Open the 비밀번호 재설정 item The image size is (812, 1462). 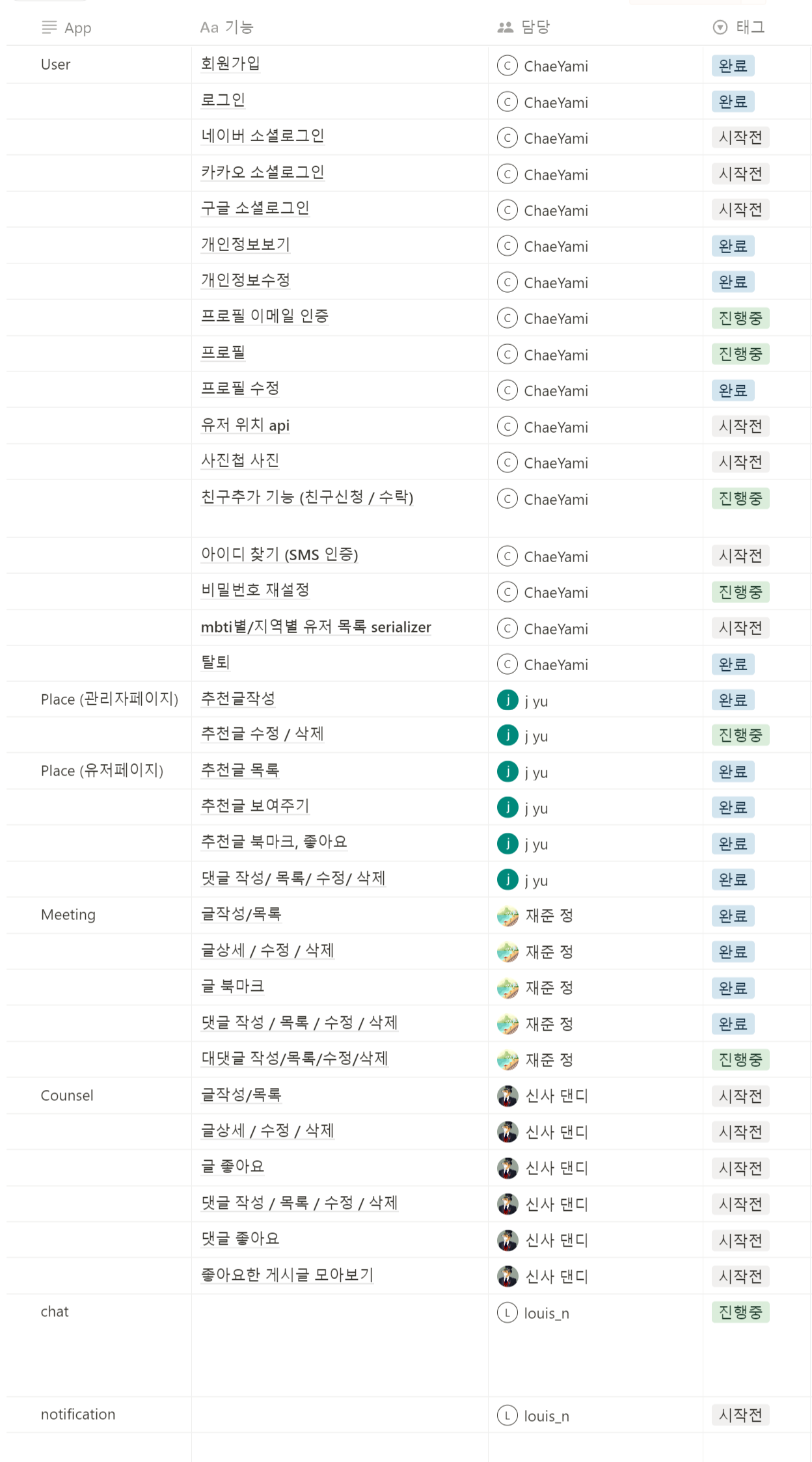pyautogui.click(x=255, y=590)
